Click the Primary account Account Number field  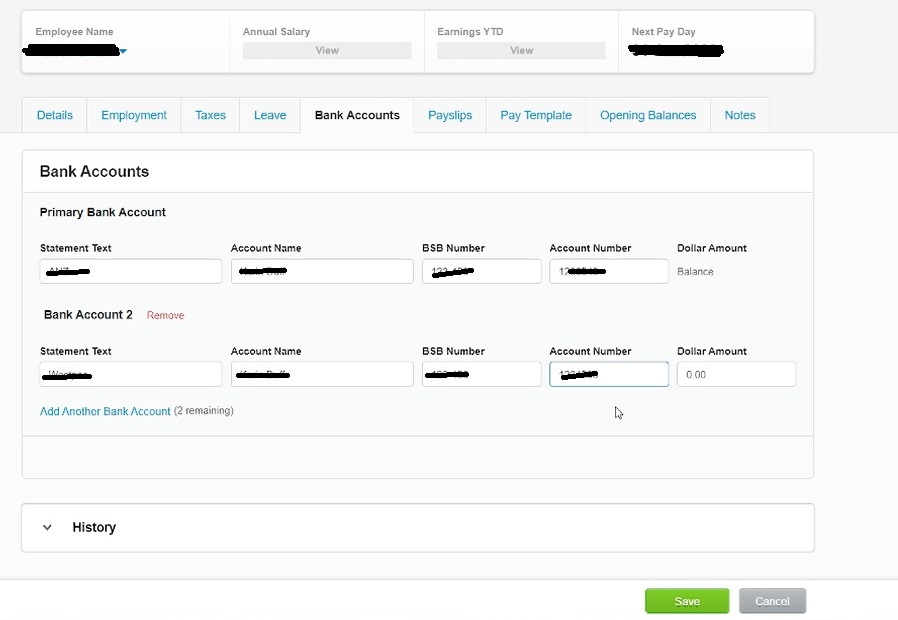click(609, 271)
